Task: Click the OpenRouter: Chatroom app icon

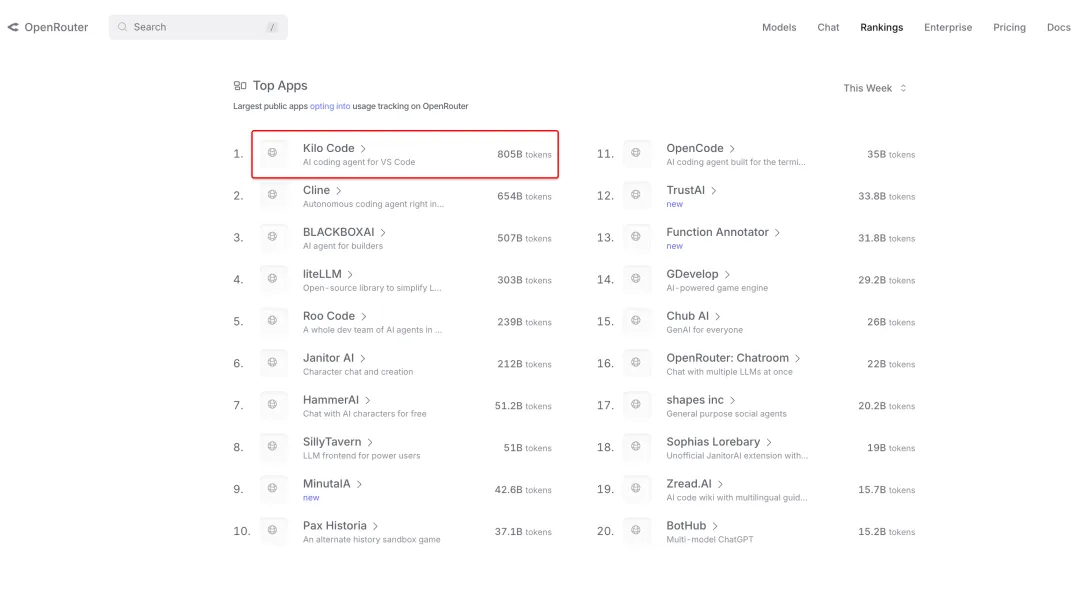Action: click(636, 363)
